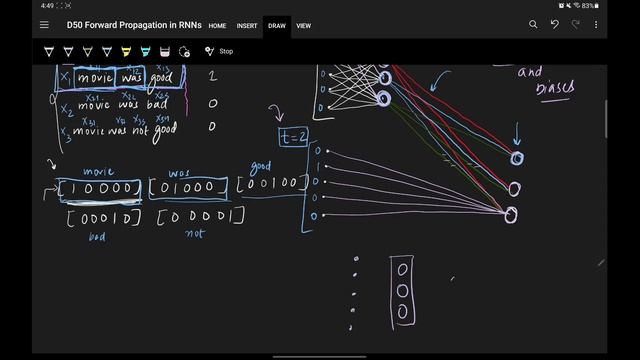Select the DRAW tab
This screenshot has height=360, width=640.
pos(277,26)
